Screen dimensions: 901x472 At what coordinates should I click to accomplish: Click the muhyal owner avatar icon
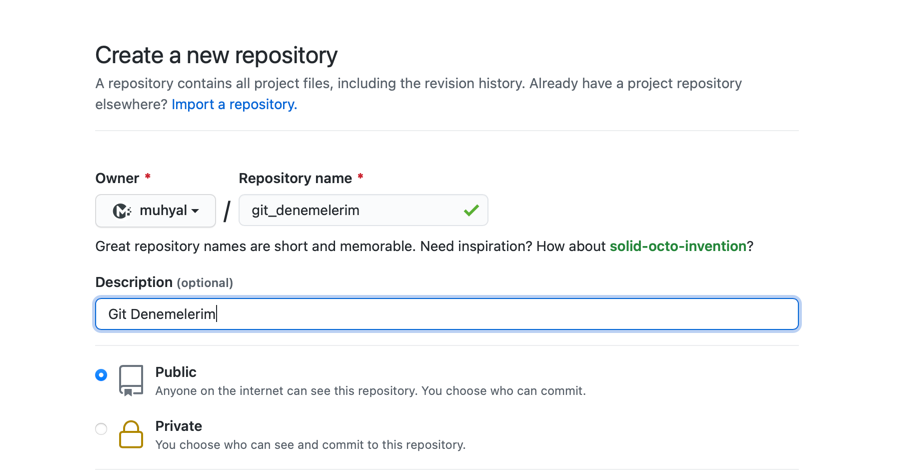[x=122, y=211]
